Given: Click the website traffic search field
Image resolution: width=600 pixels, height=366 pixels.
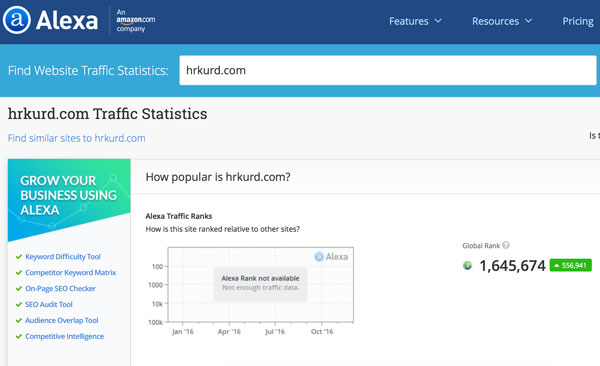Looking at the screenshot, I should [x=388, y=70].
